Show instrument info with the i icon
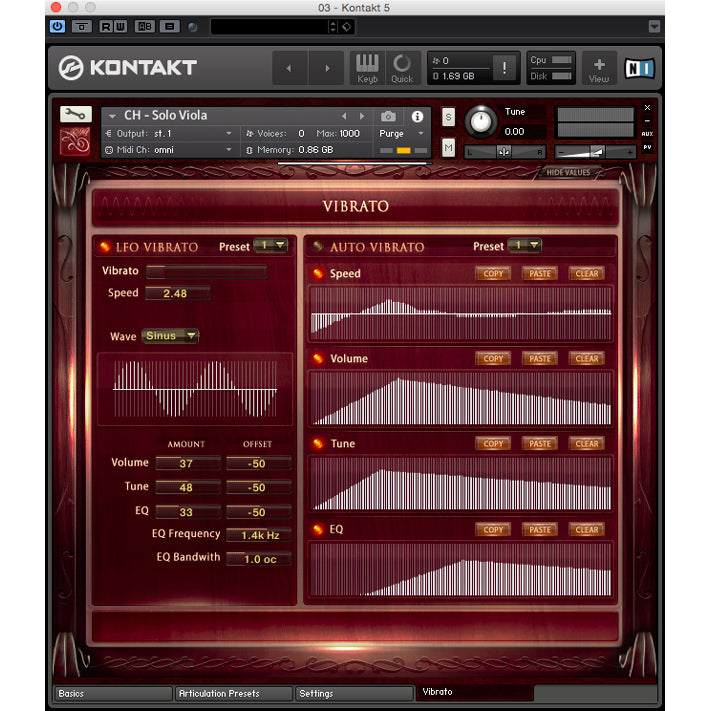Viewport: 711px width, 711px height. click(417, 116)
